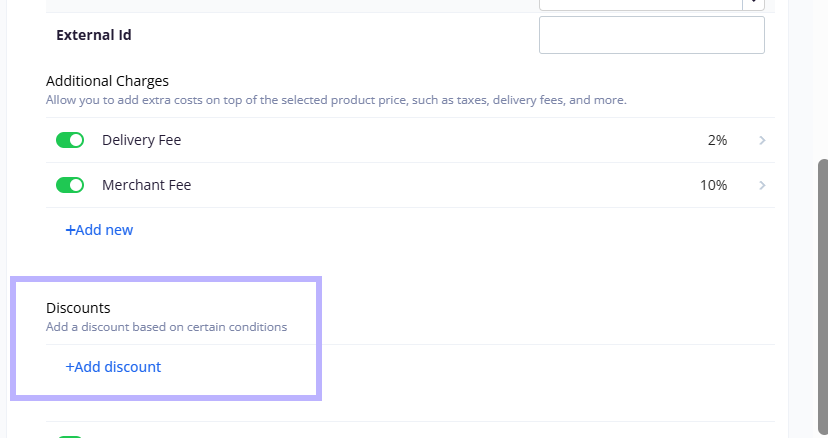Toggle the partially visible green switch below Discounts
Viewport: 828px width, 438px height.
coord(70,436)
